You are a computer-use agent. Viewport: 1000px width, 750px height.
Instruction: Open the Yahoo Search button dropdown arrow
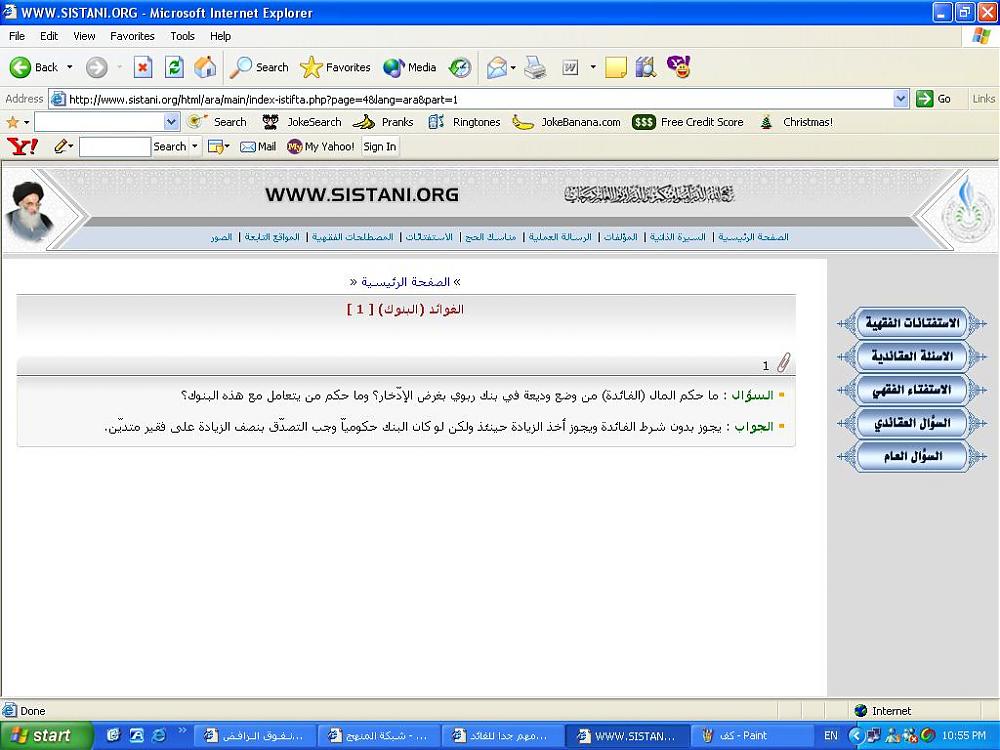pyautogui.click(x=195, y=147)
